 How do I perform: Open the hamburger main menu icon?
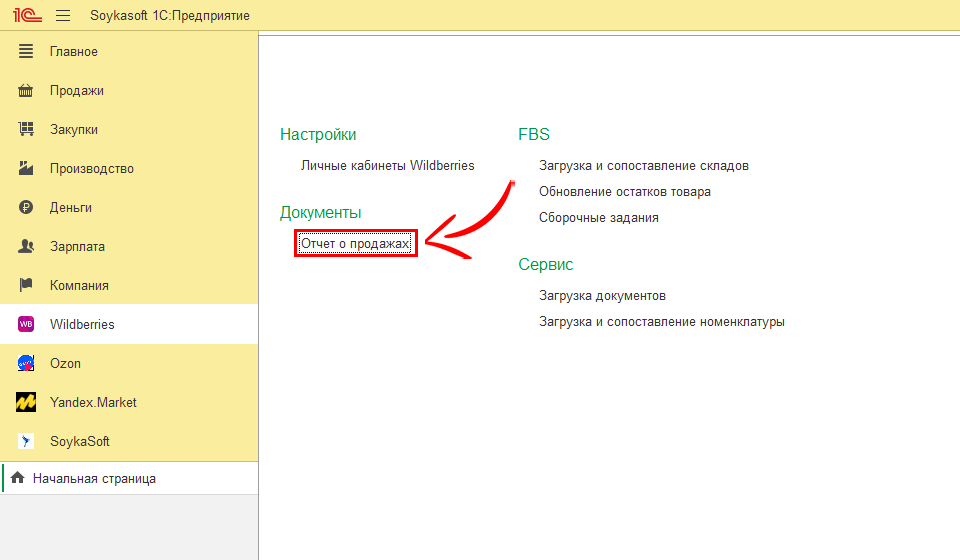click(63, 15)
